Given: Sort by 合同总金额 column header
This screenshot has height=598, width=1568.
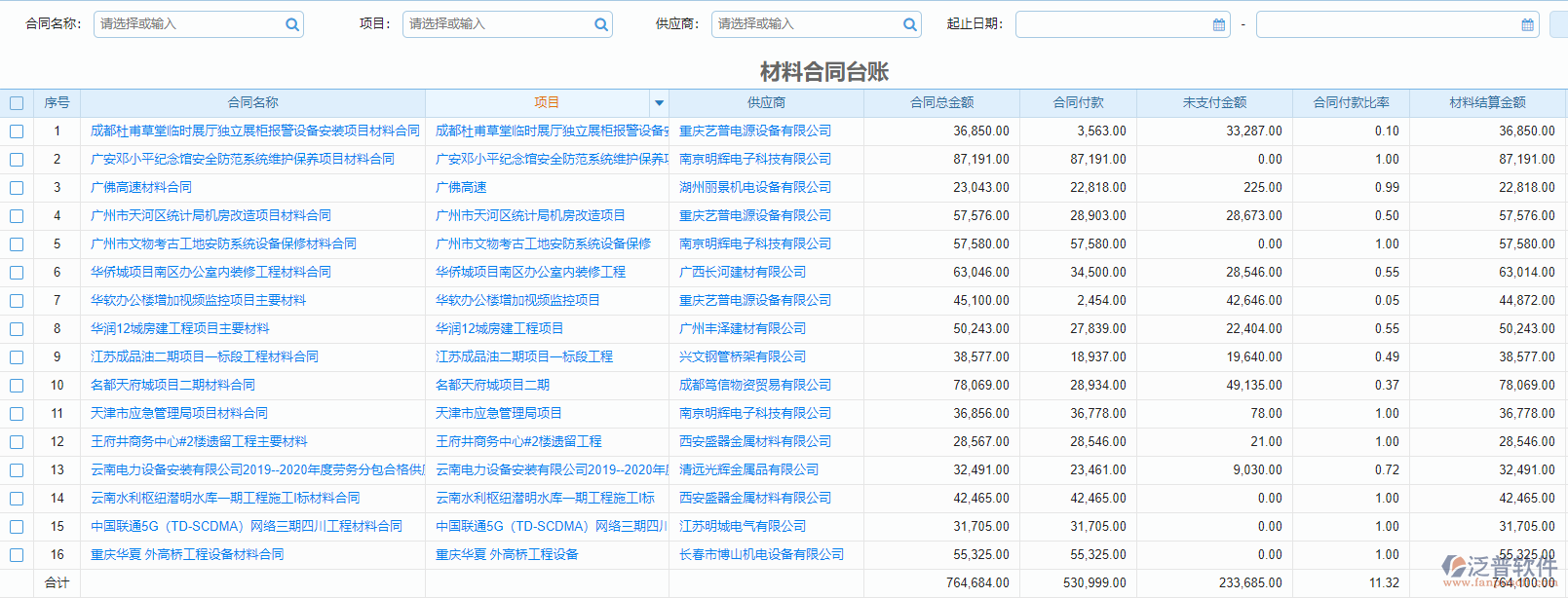Looking at the screenshot, I should [941, 102].
